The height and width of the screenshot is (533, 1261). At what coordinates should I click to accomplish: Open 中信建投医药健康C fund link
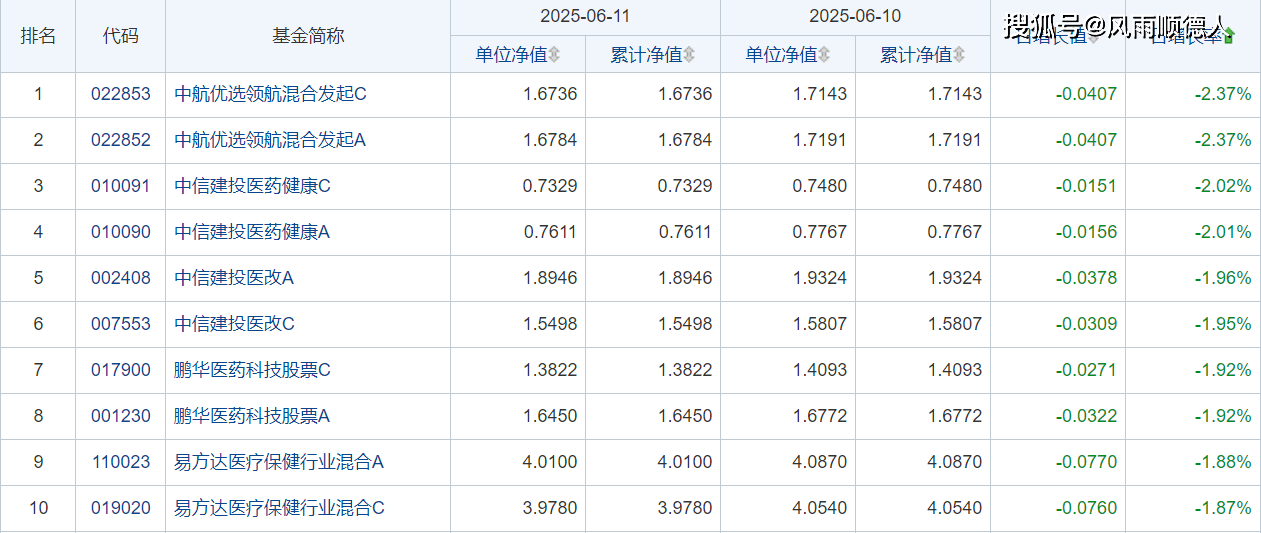click(253, 186)
